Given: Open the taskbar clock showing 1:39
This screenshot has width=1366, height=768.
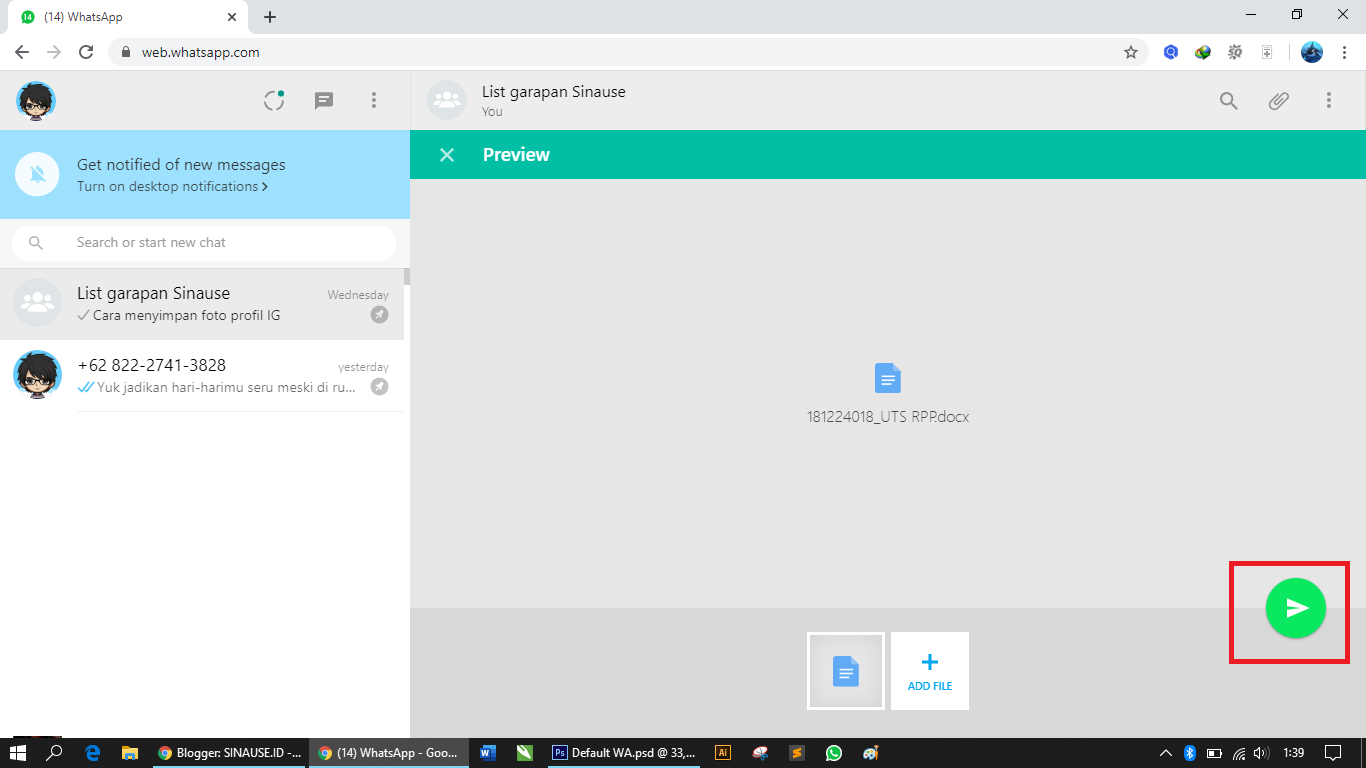Looking at the screenshot, I should pos(1294,753).
